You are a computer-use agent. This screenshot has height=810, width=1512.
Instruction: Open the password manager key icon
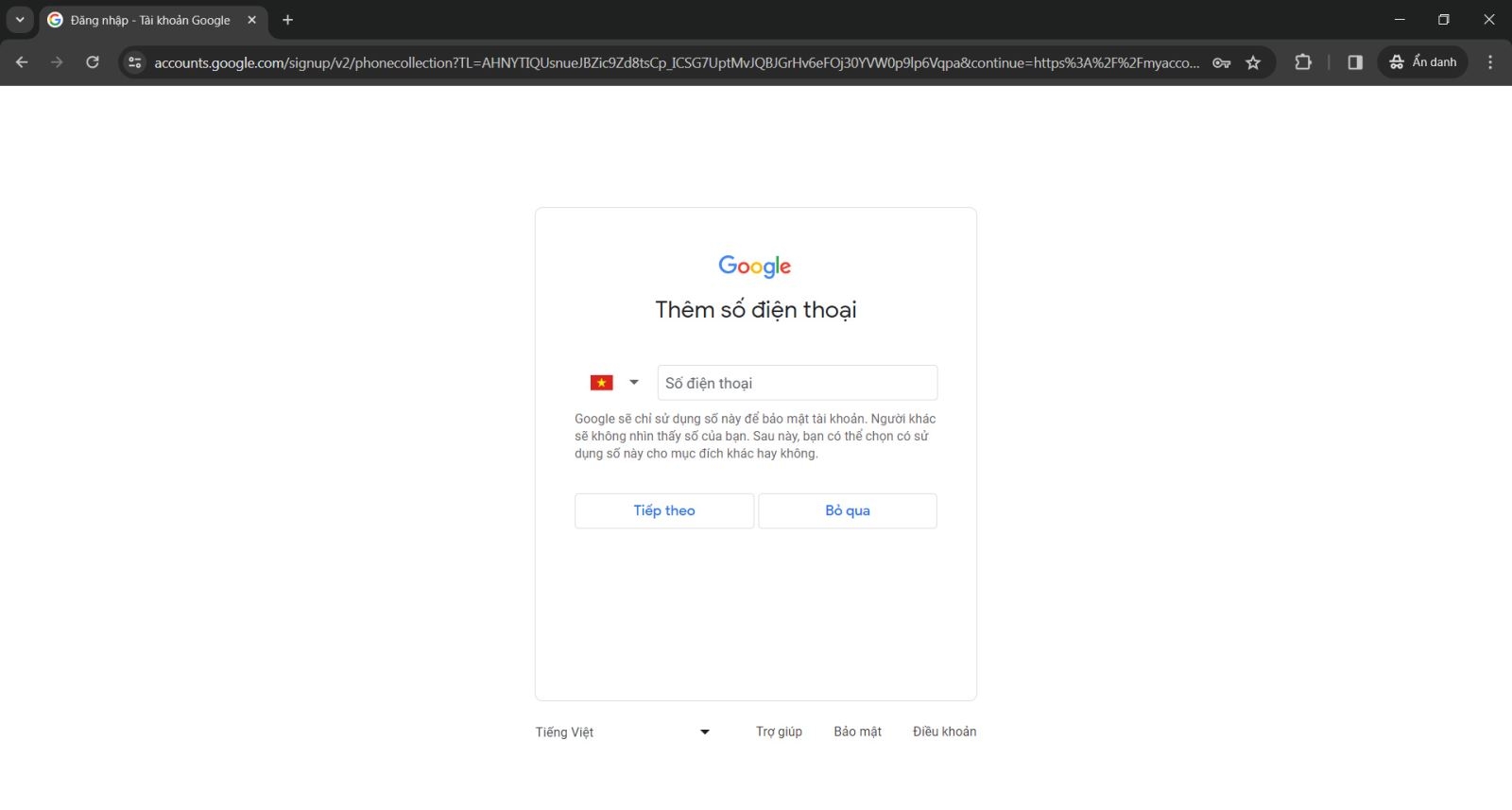[1221, 62]
